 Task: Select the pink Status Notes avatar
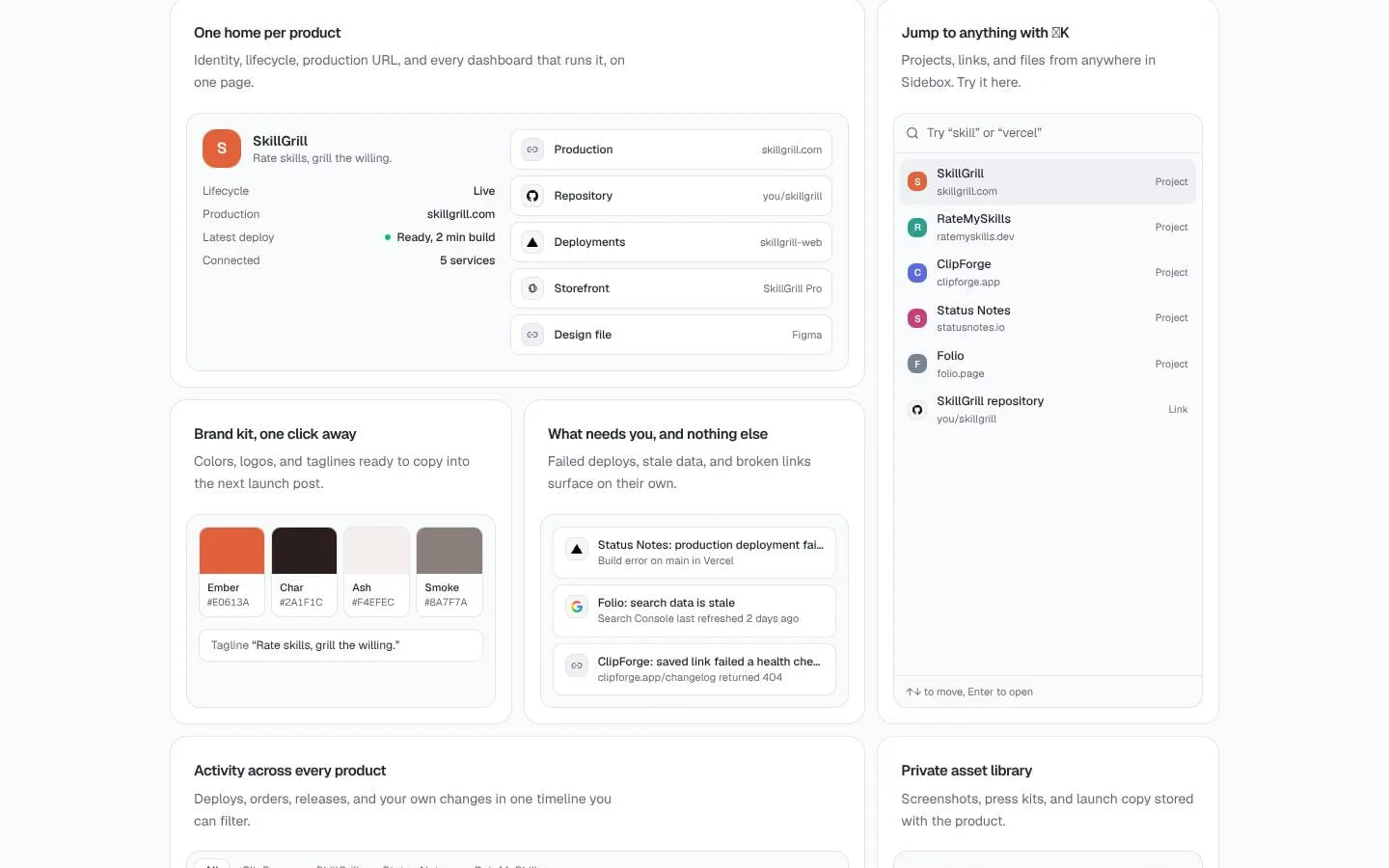point(917,318)
